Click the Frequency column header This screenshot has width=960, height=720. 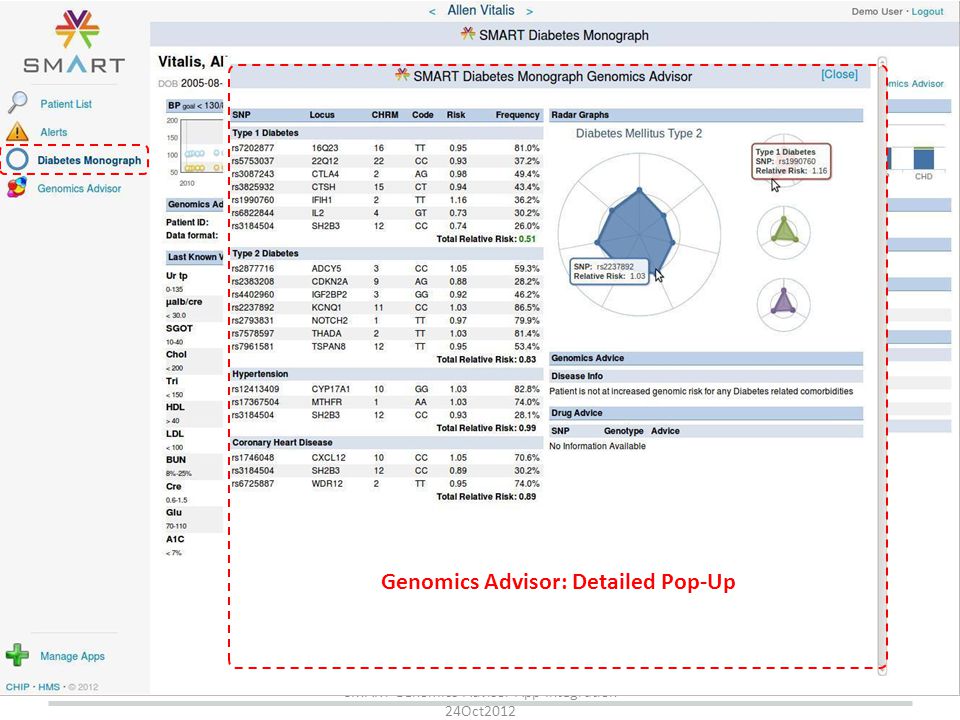tap(517, 115)
